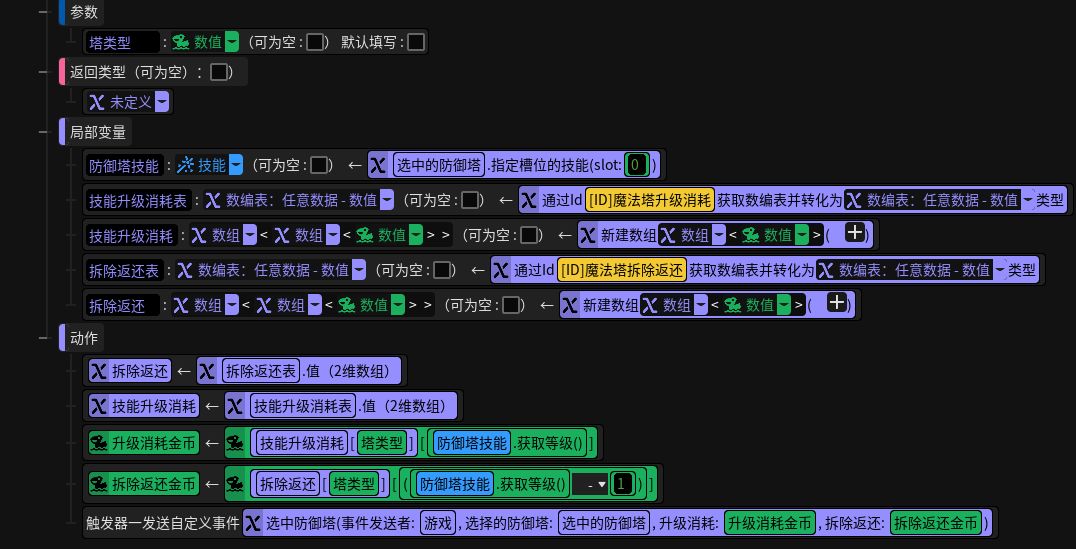Viewport: 1076px width, 549px height.
Task: Select 选中的防御塔 chip in 防御塔技能 row
Action: click(439, 165)
